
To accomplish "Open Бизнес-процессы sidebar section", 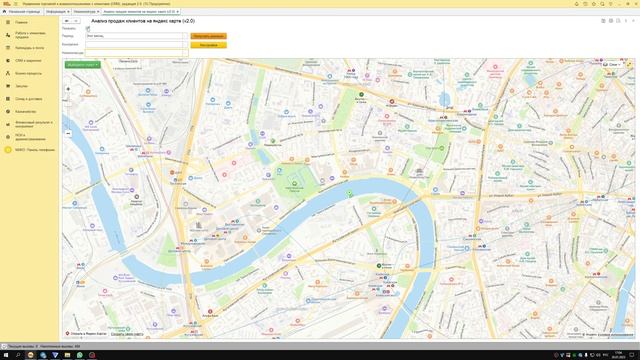I will [28, 73].
